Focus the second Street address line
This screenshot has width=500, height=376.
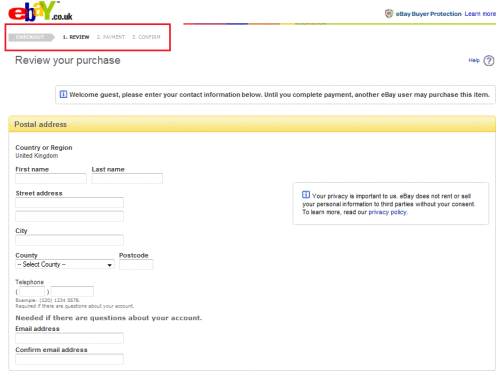(x=69, y=216)
